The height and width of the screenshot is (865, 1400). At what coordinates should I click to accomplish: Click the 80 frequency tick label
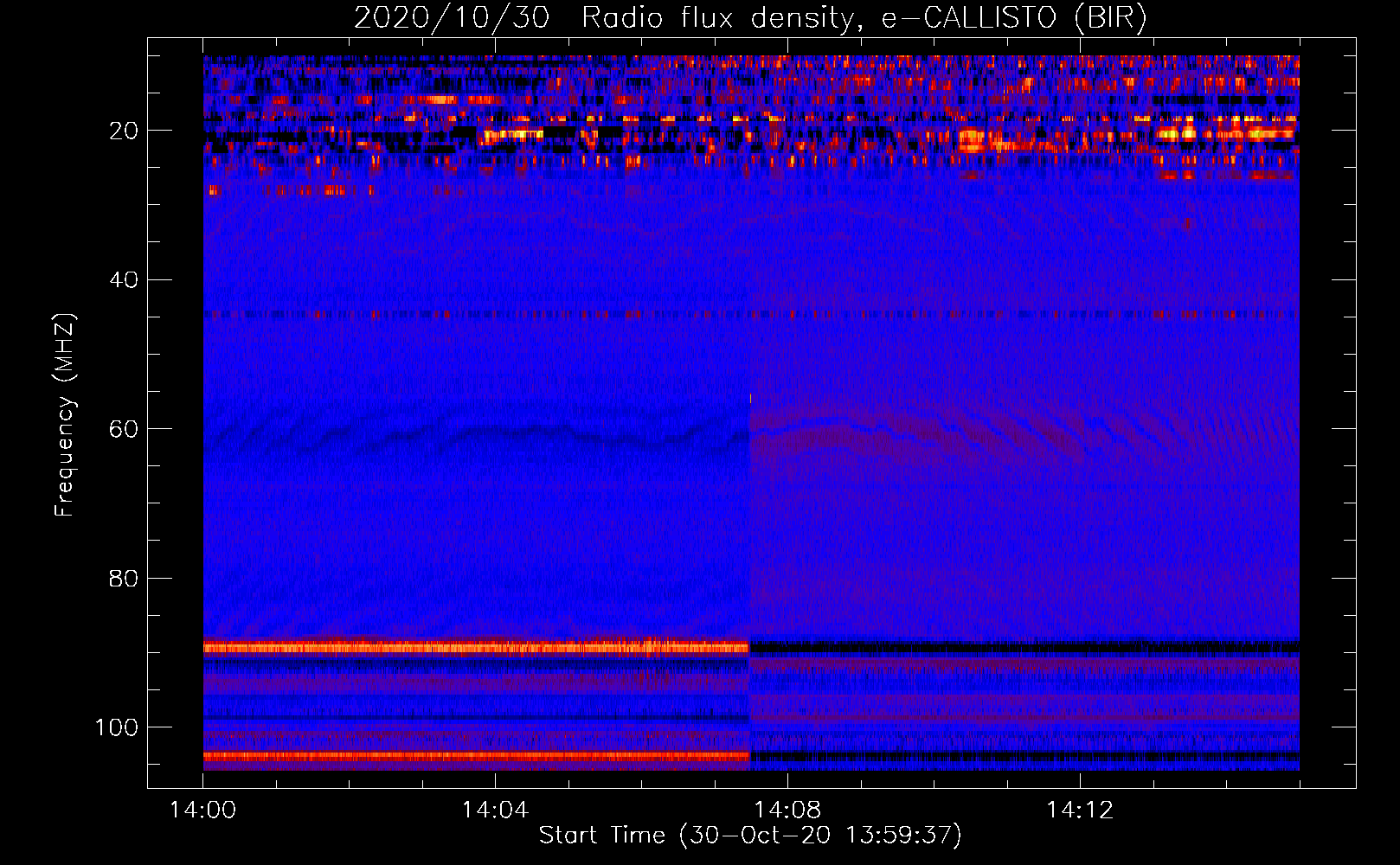tap(125, 578)
